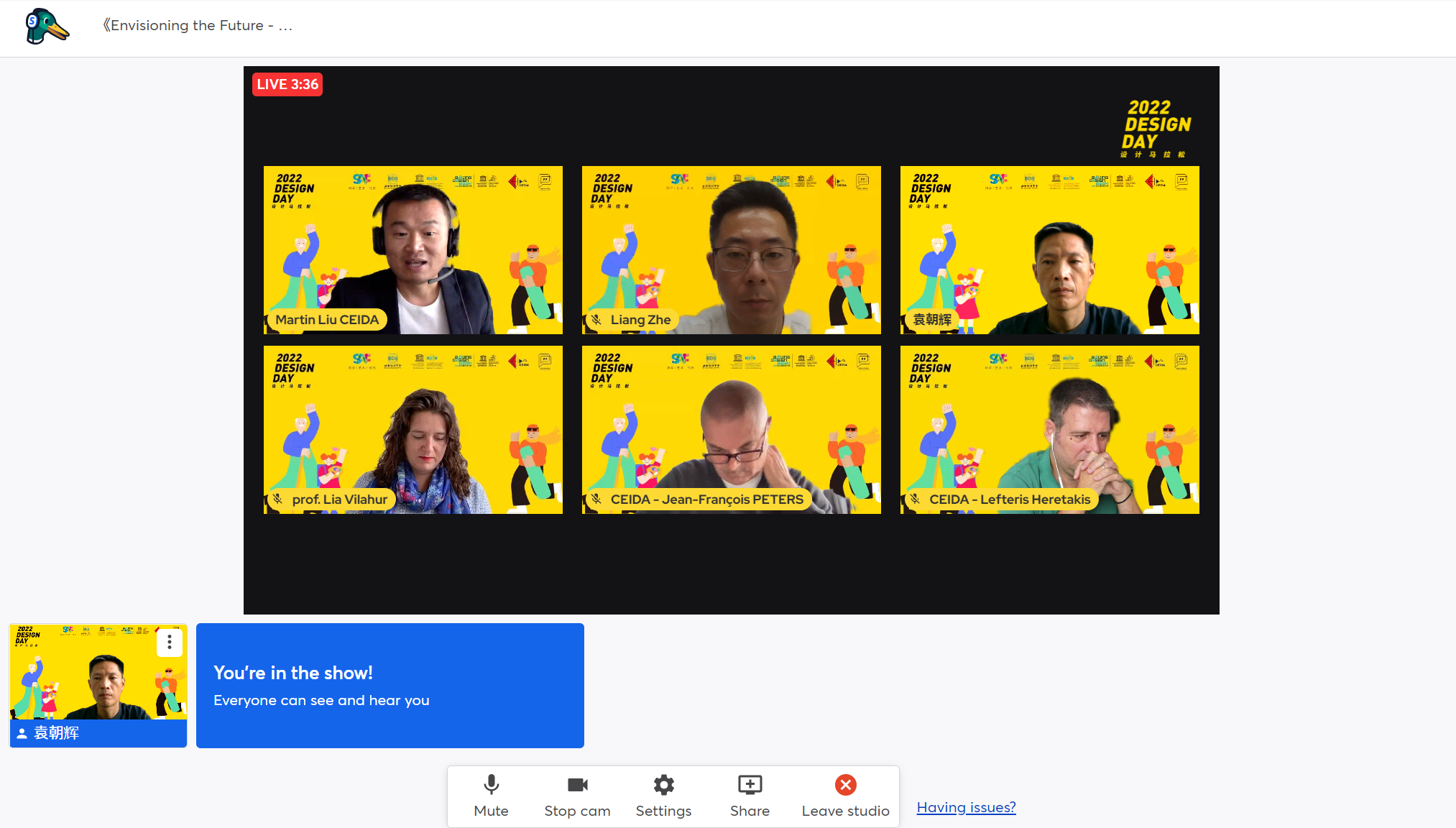Click the broadcast title Envisioning the Future

198,26
